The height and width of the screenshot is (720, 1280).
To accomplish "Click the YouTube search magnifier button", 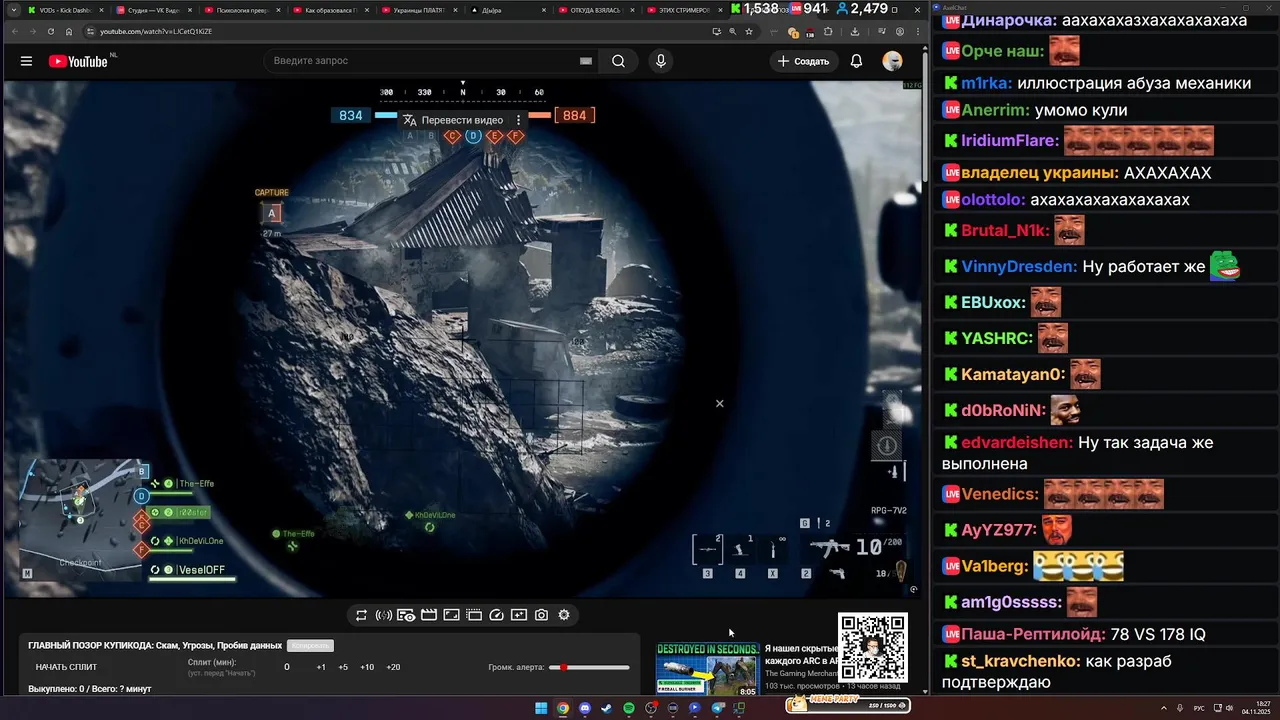I will point(618,61).
